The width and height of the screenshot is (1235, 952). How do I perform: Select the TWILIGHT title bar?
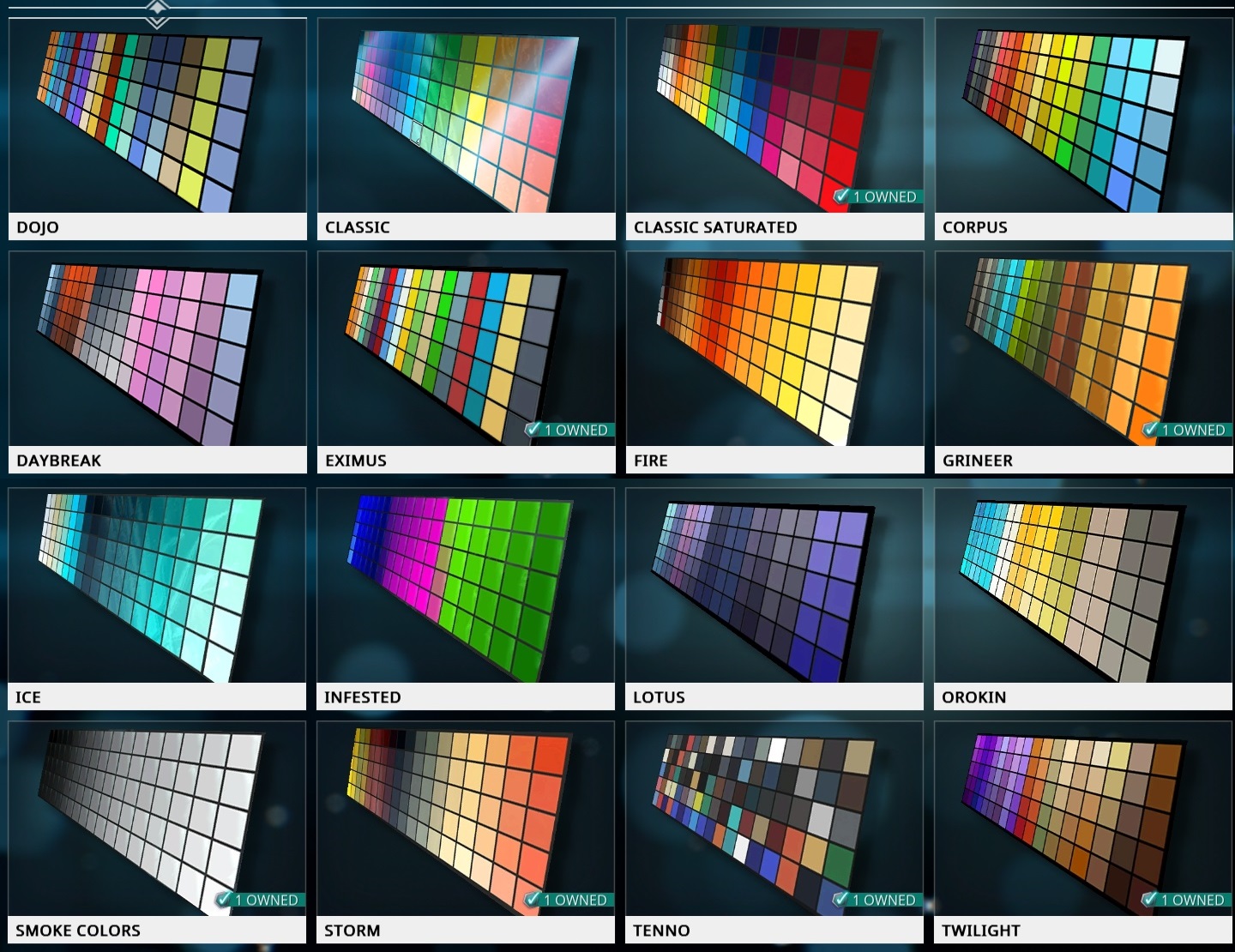(1084, 931)
